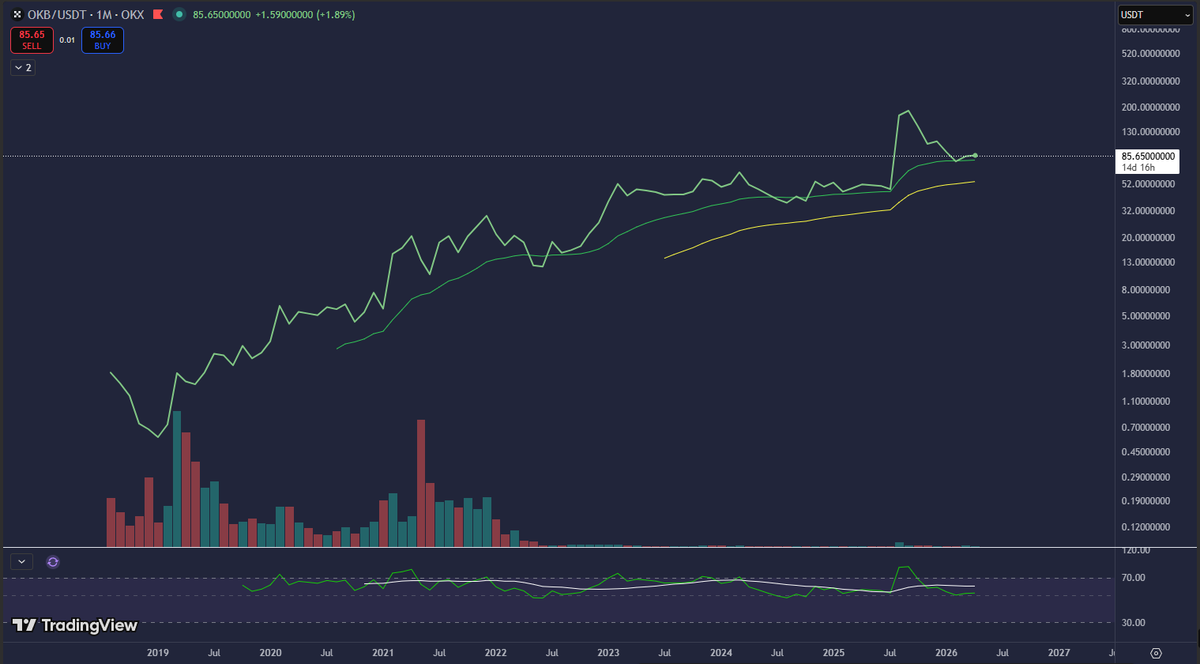1200x664 pixels.
Task: Click the BUY 85.66 button
Action: (102, 41)
